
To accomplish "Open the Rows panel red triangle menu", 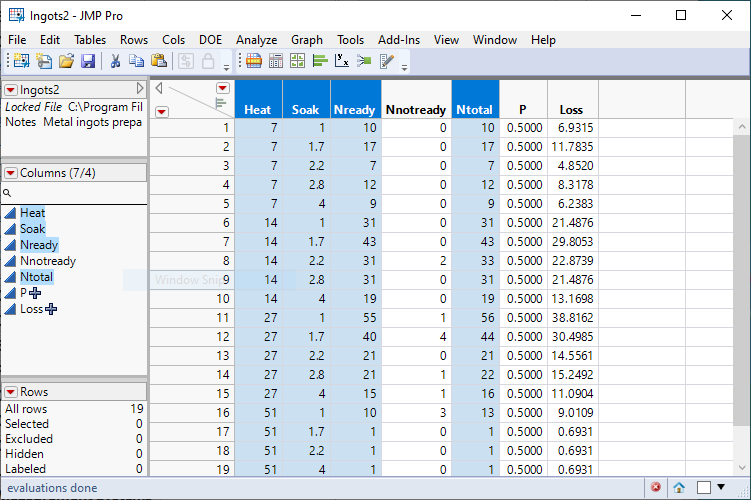I will 11,392.
